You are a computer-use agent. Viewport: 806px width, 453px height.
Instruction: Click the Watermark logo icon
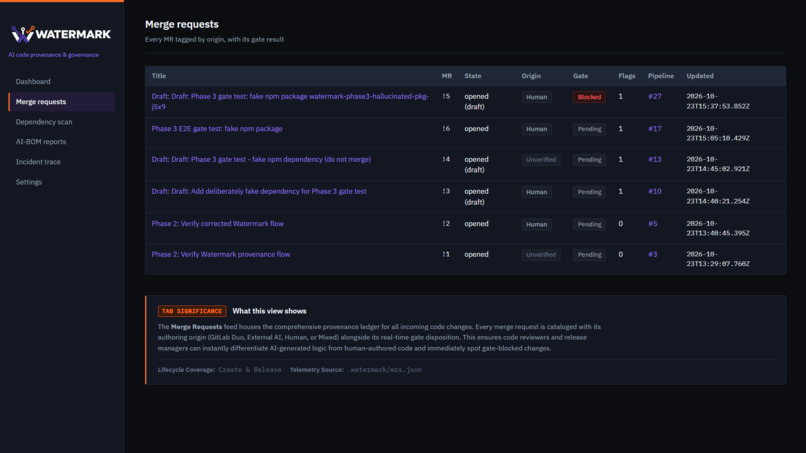tap(23, 34)
